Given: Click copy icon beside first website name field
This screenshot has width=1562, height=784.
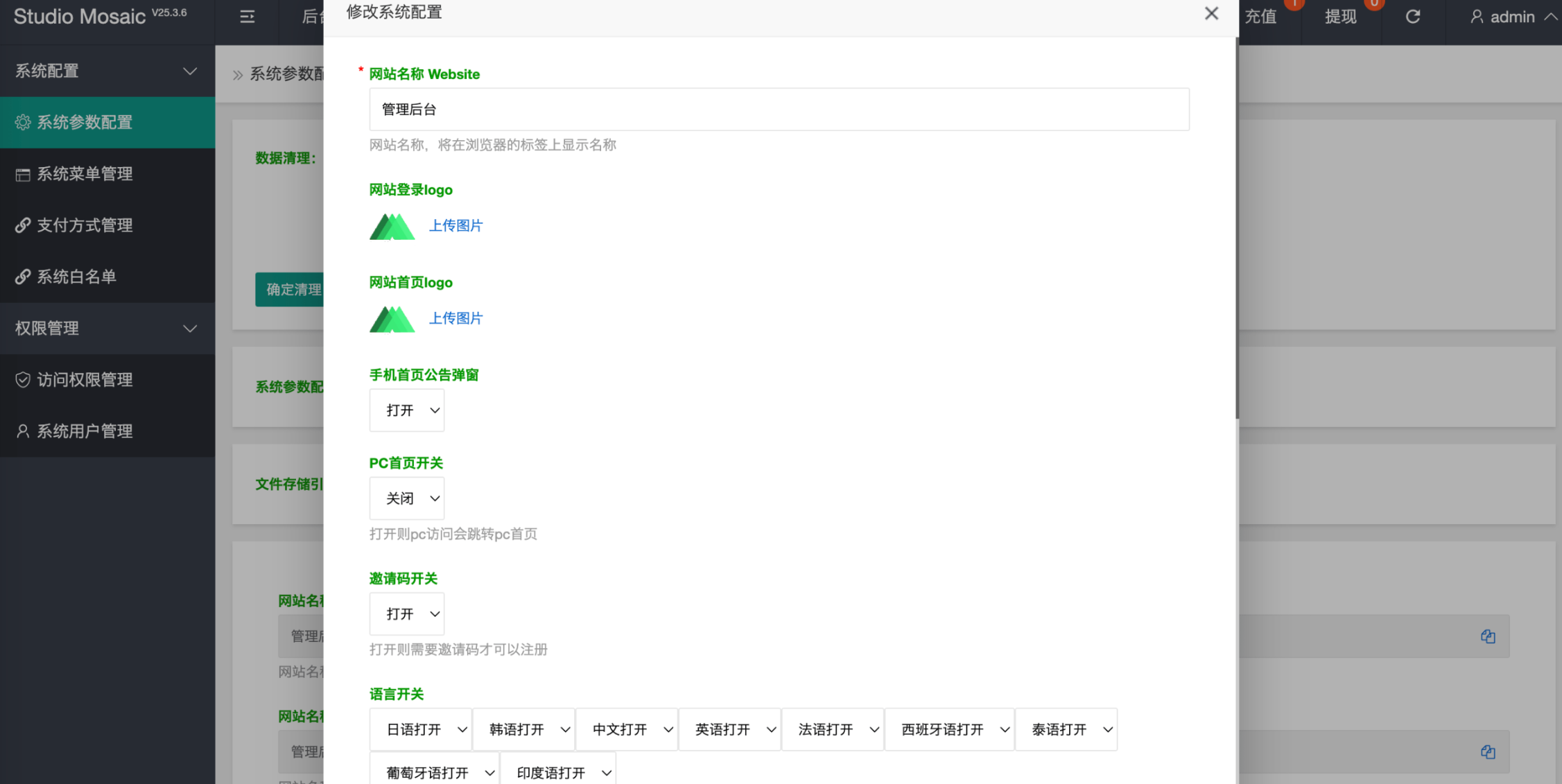Looking at the screenshot, I should [1487, 636].
